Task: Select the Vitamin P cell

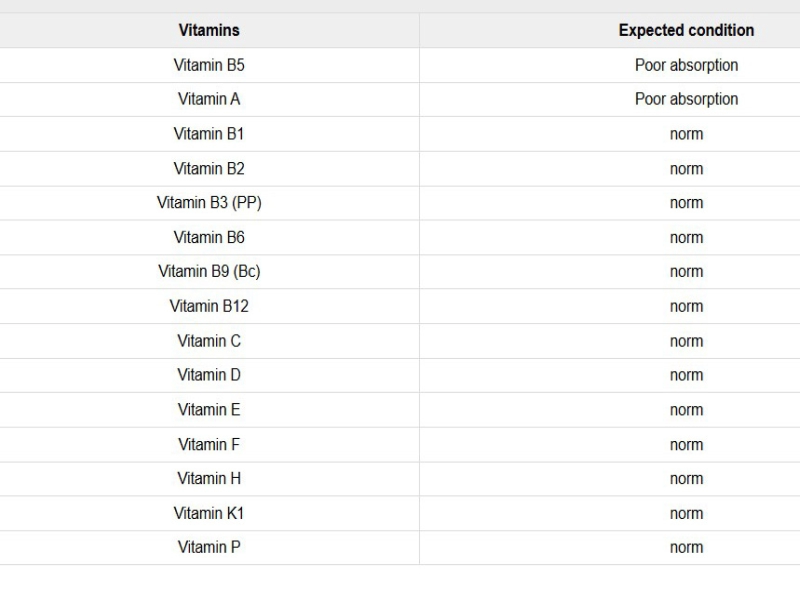Action: click(209, 547)
